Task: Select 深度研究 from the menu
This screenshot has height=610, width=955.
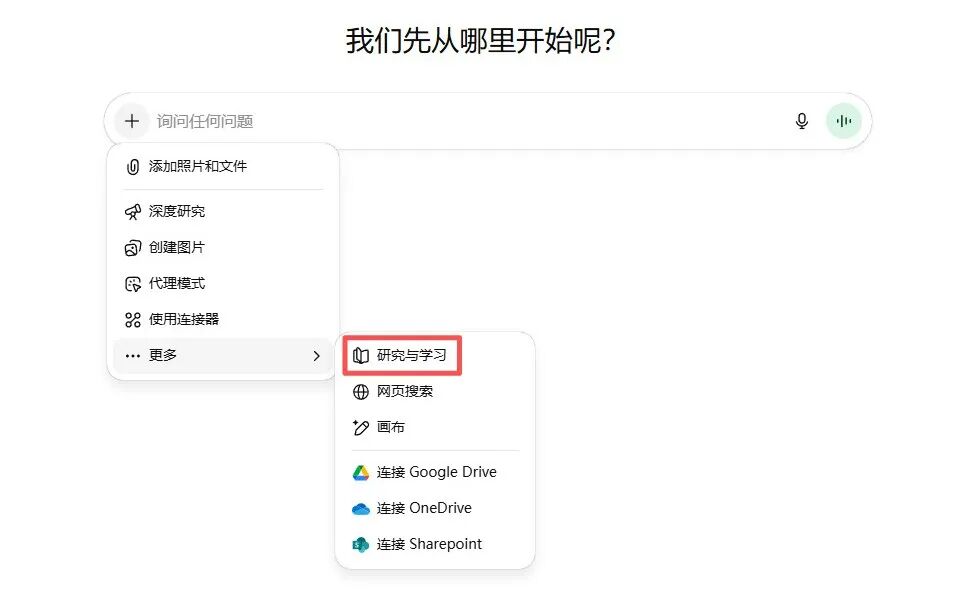Action: coord(177,212)
